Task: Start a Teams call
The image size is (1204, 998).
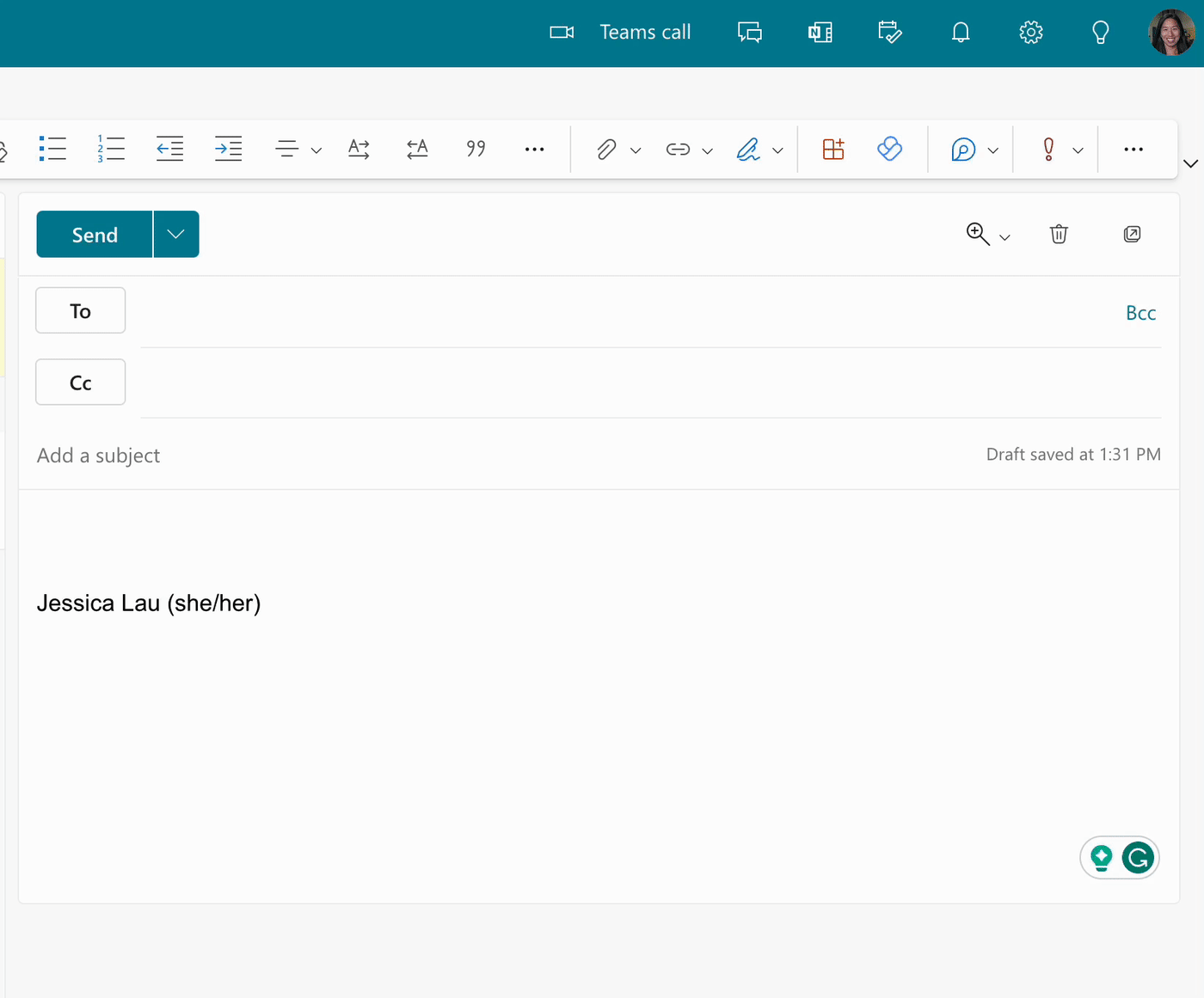Action: coord(621,33)
